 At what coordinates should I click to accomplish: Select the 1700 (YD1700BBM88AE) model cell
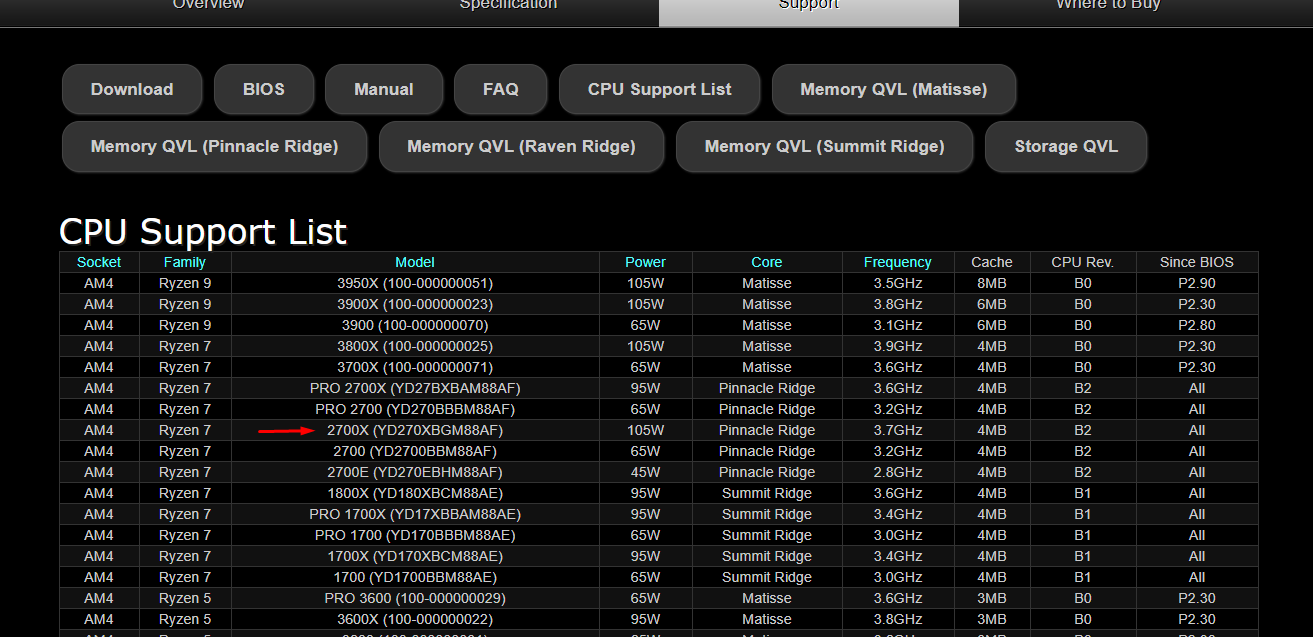pyautogui.click(x=415, y=577)
